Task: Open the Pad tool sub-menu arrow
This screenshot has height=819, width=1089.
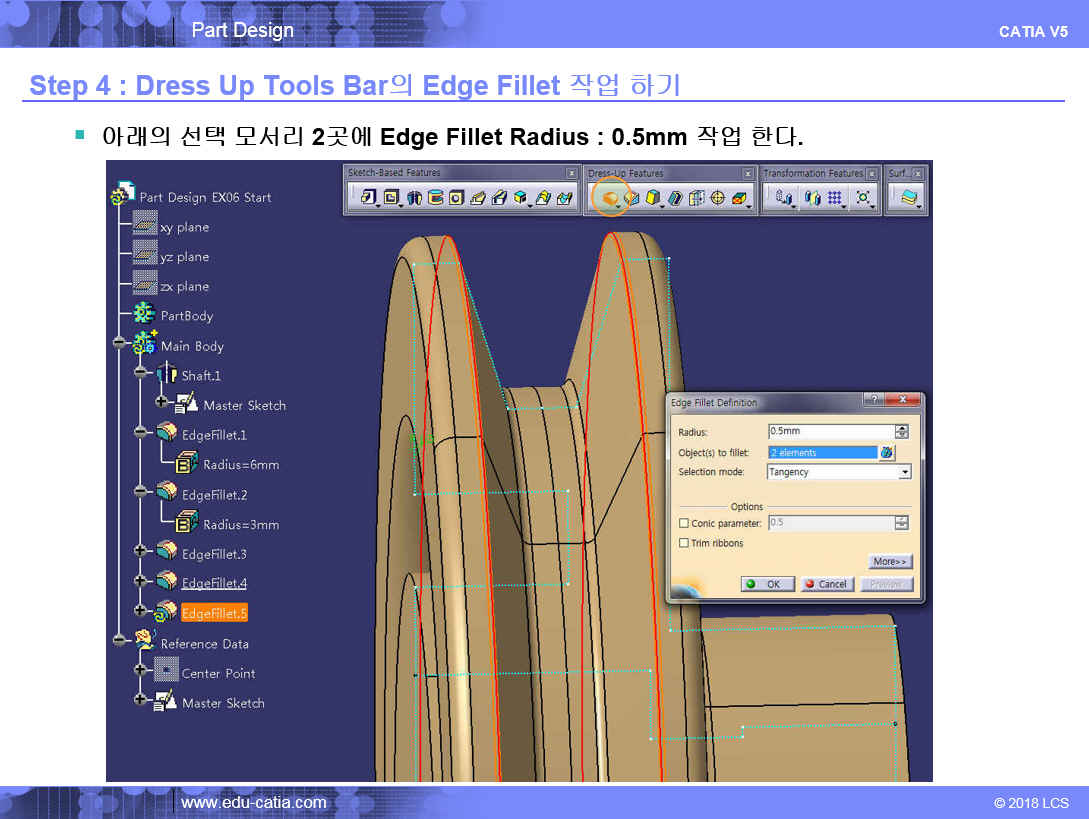Action: click(378, 206)
